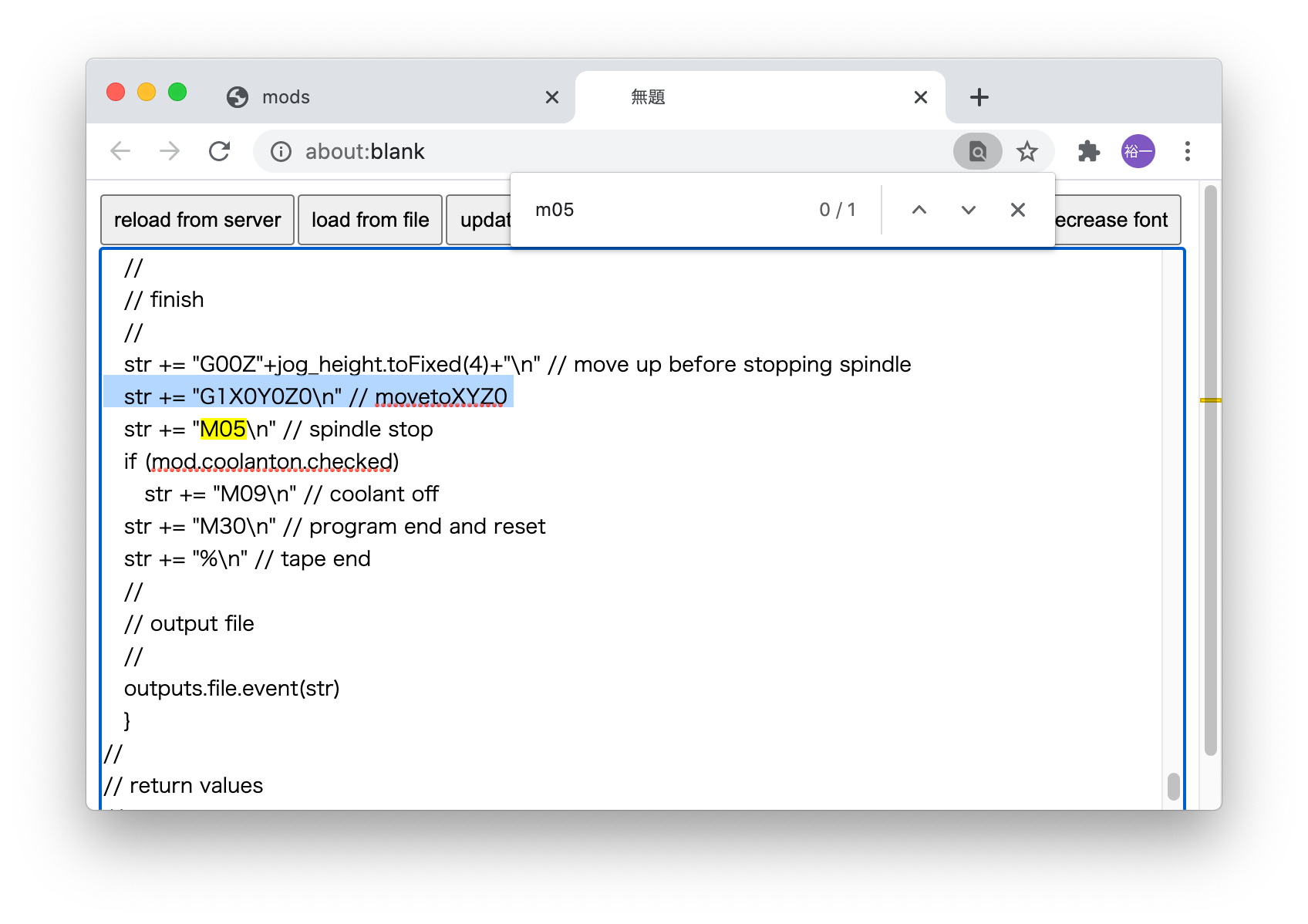This screenshot has height=924, width=1308.
Task: Open the Chrome three-dot menu
Action: click(x=1187, y=151)
